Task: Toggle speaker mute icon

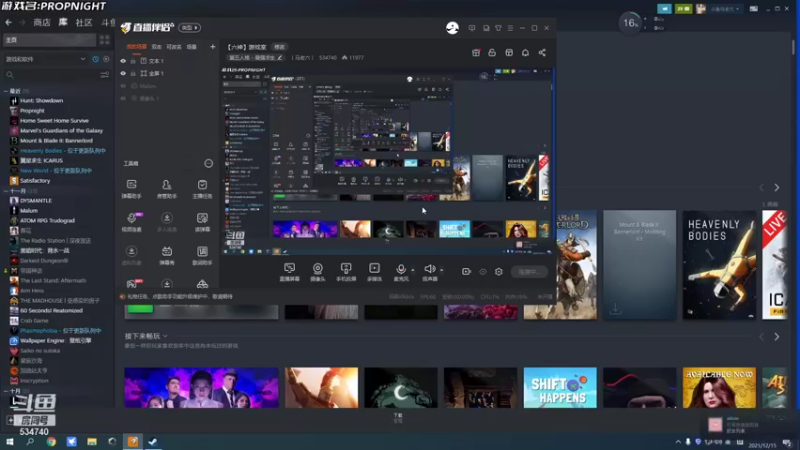Action: coord(430,269)
